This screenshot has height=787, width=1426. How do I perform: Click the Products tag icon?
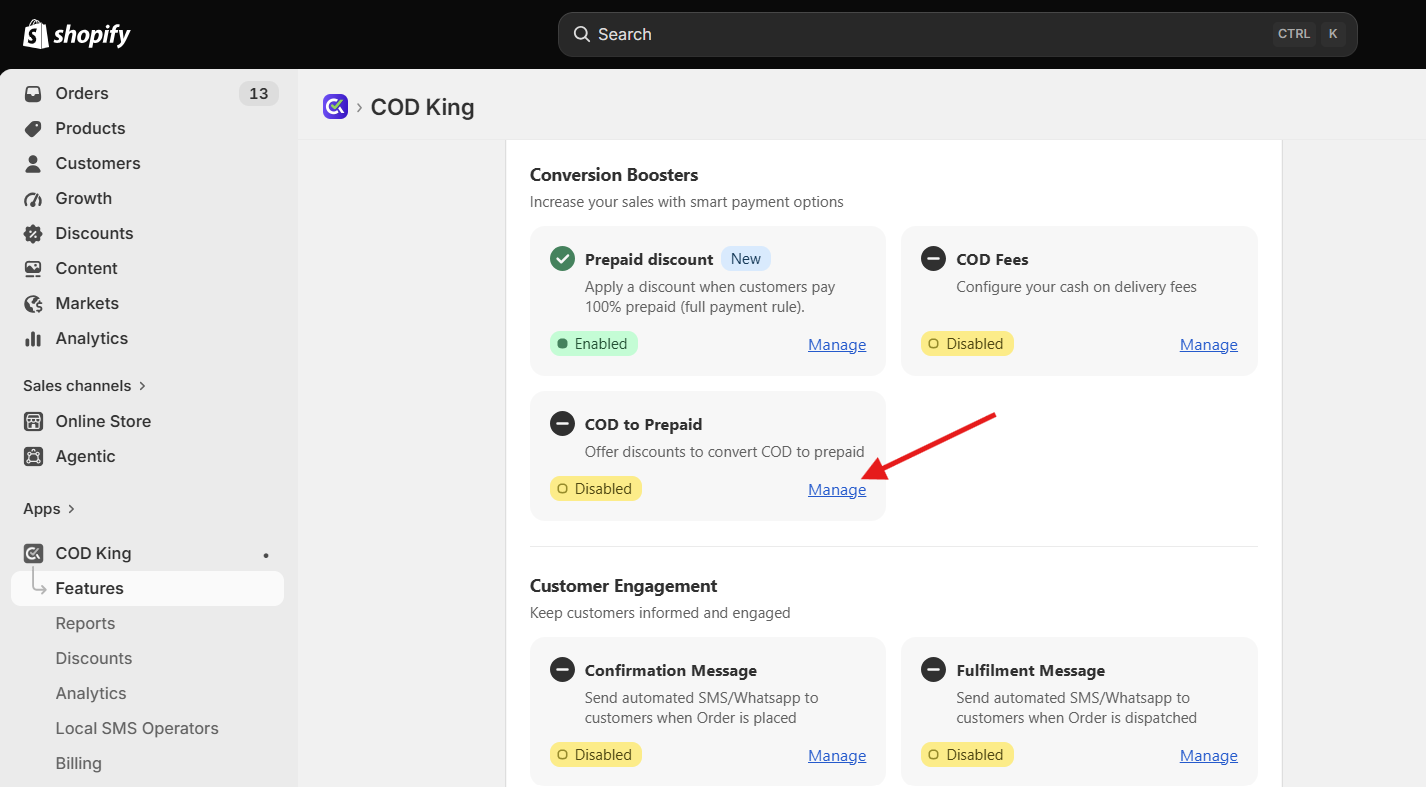coord(33,128)
